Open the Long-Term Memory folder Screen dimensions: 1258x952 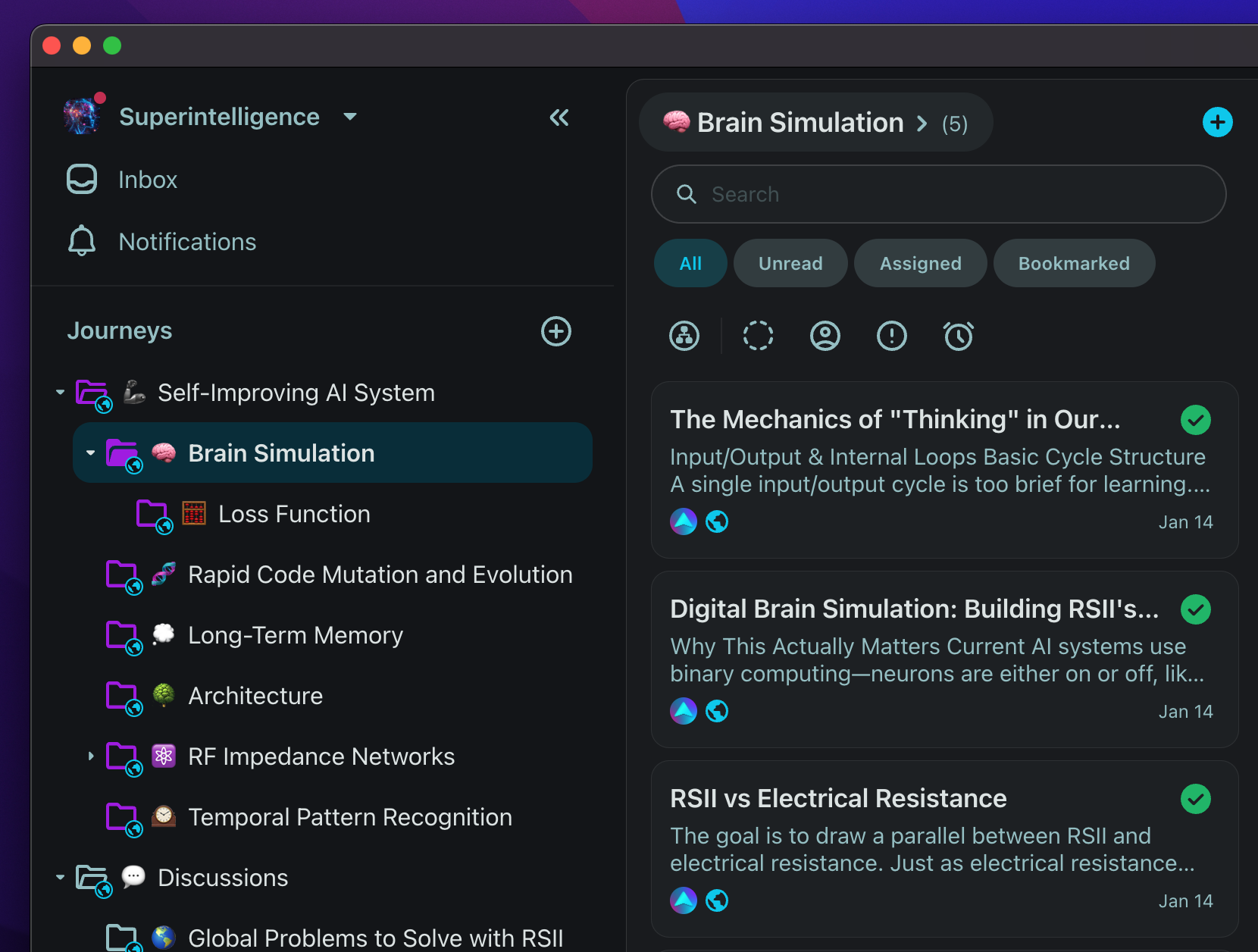[x=296, y=635]
